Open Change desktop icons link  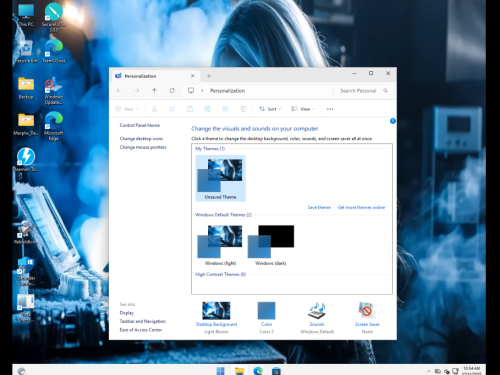click(x=141, y=139)
